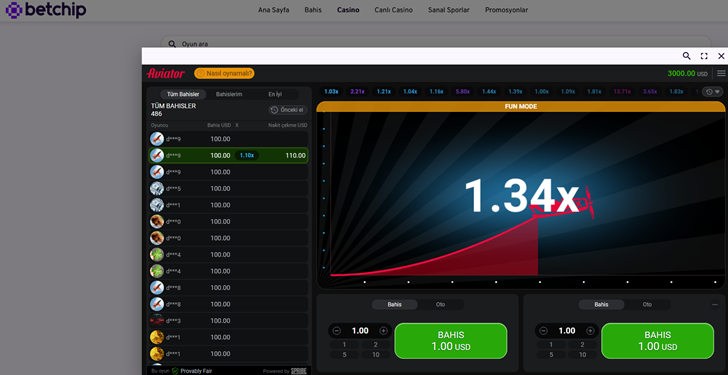Switch to the En İyi tab
Image resolution: width=728 pixels, height=375 pixels.
275,94
